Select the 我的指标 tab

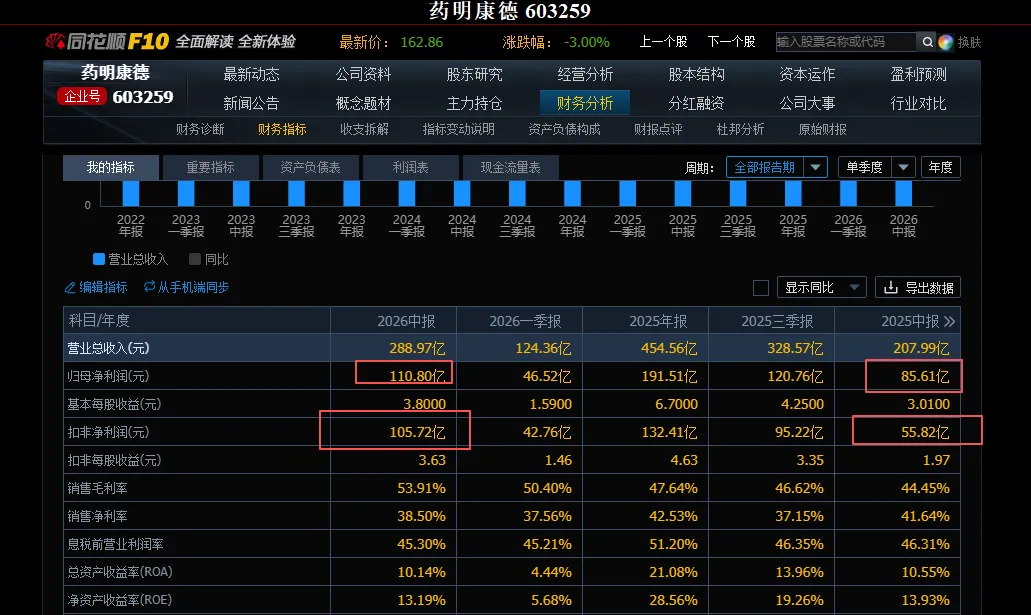(110, 168)
